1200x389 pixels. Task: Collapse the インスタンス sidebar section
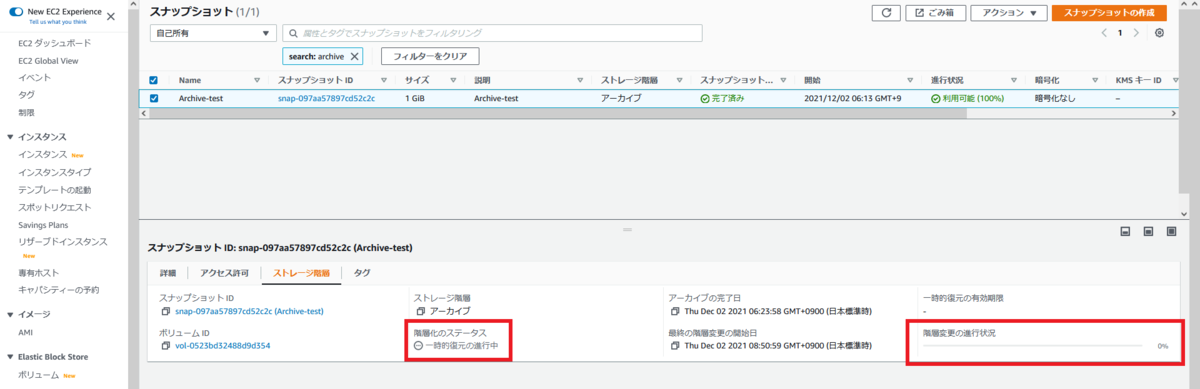(x=10, y=136)
